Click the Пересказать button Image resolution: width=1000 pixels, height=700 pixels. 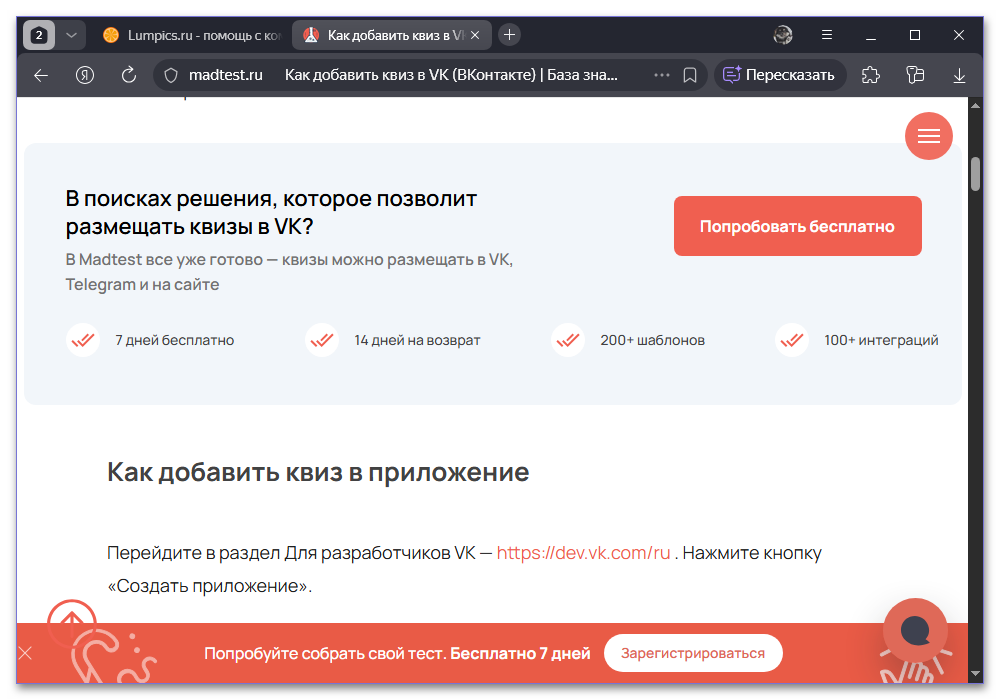779,75
